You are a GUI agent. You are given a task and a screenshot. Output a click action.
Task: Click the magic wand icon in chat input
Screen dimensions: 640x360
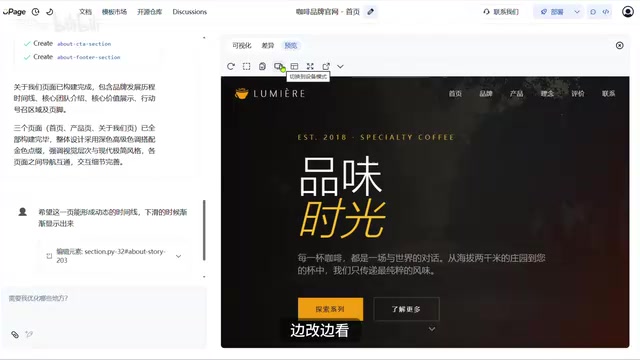[29, 335]
